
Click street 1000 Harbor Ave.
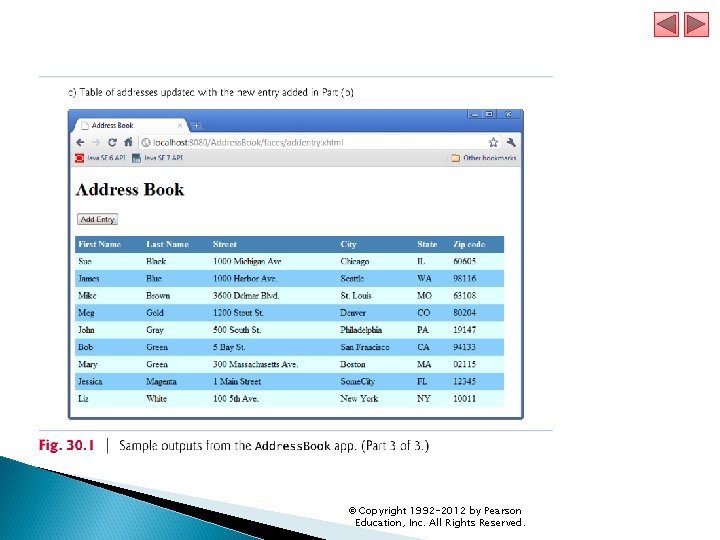(x=245, y=278)
